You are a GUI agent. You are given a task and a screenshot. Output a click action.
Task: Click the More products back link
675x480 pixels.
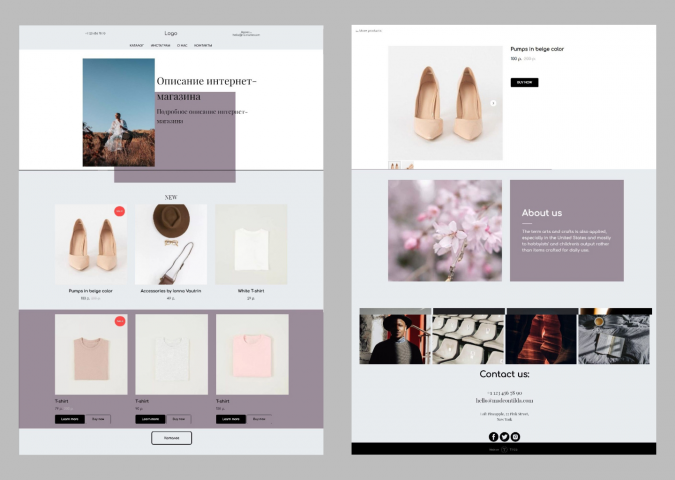(x=369, y=31)
